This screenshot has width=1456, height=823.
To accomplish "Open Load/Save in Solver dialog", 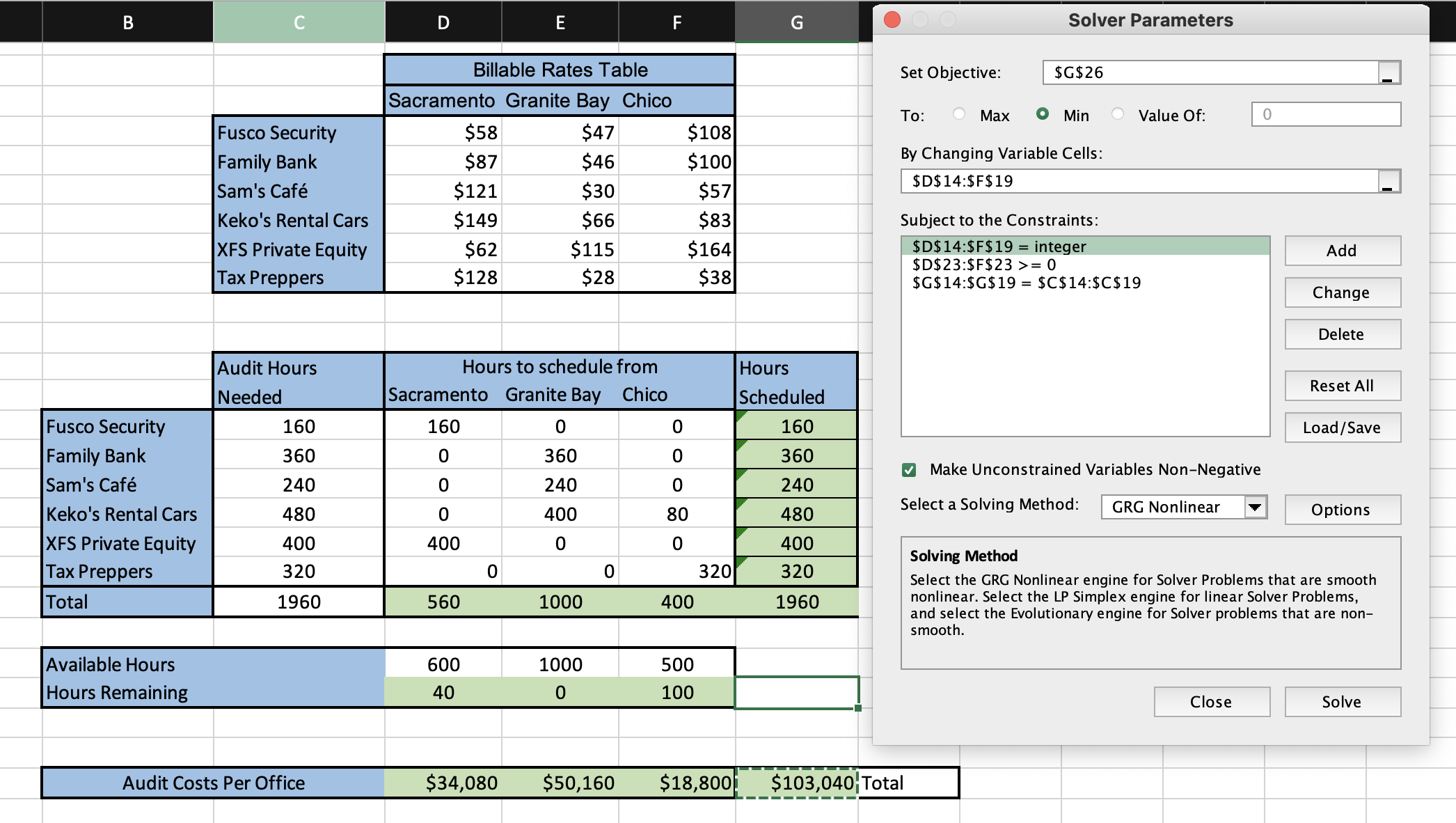I will pyautogui.click(x=1342, y=428).
